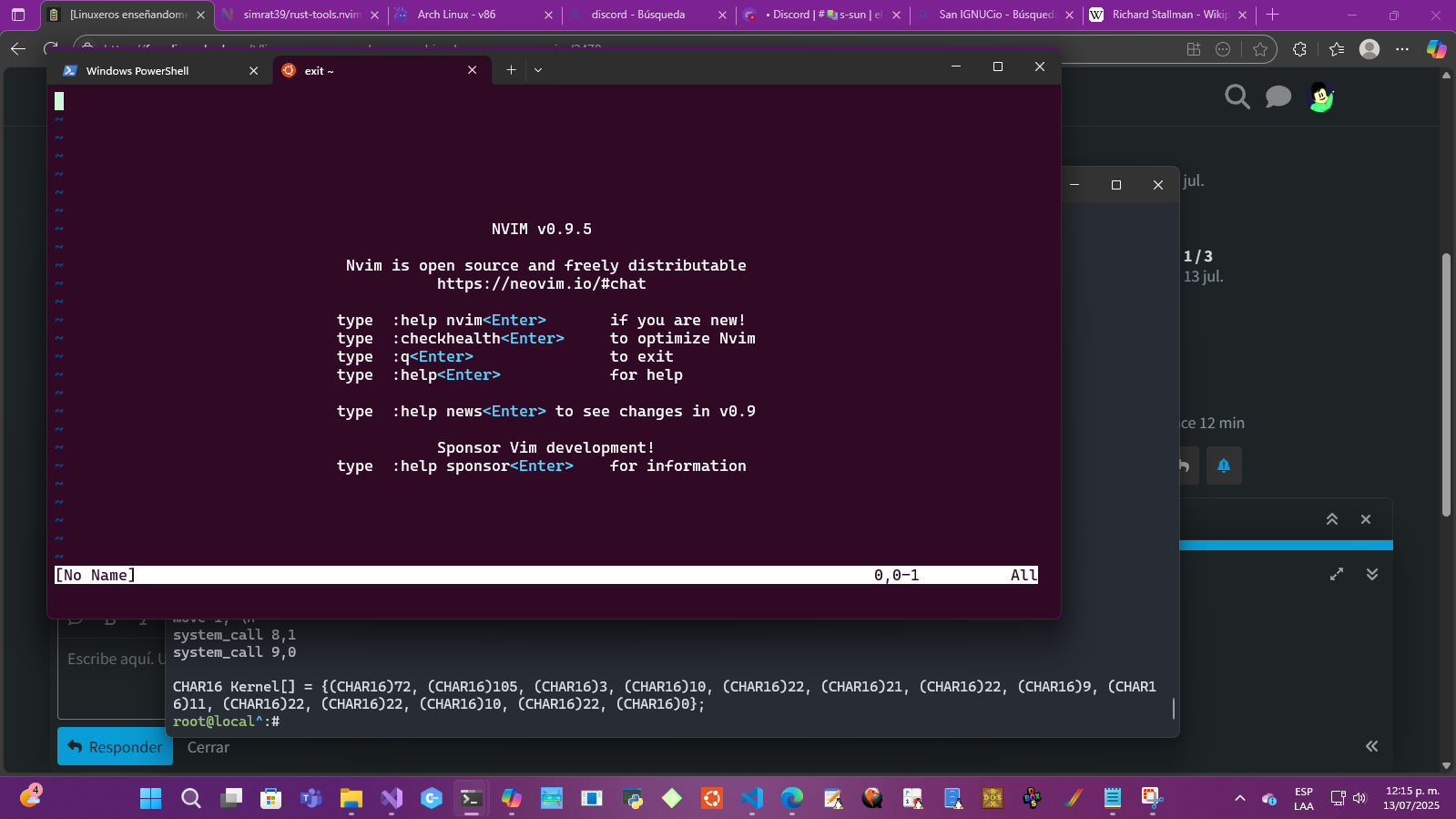Click the Cerrar link
The width and height of the screenshot is (1456, 819).
pos(208,747)
